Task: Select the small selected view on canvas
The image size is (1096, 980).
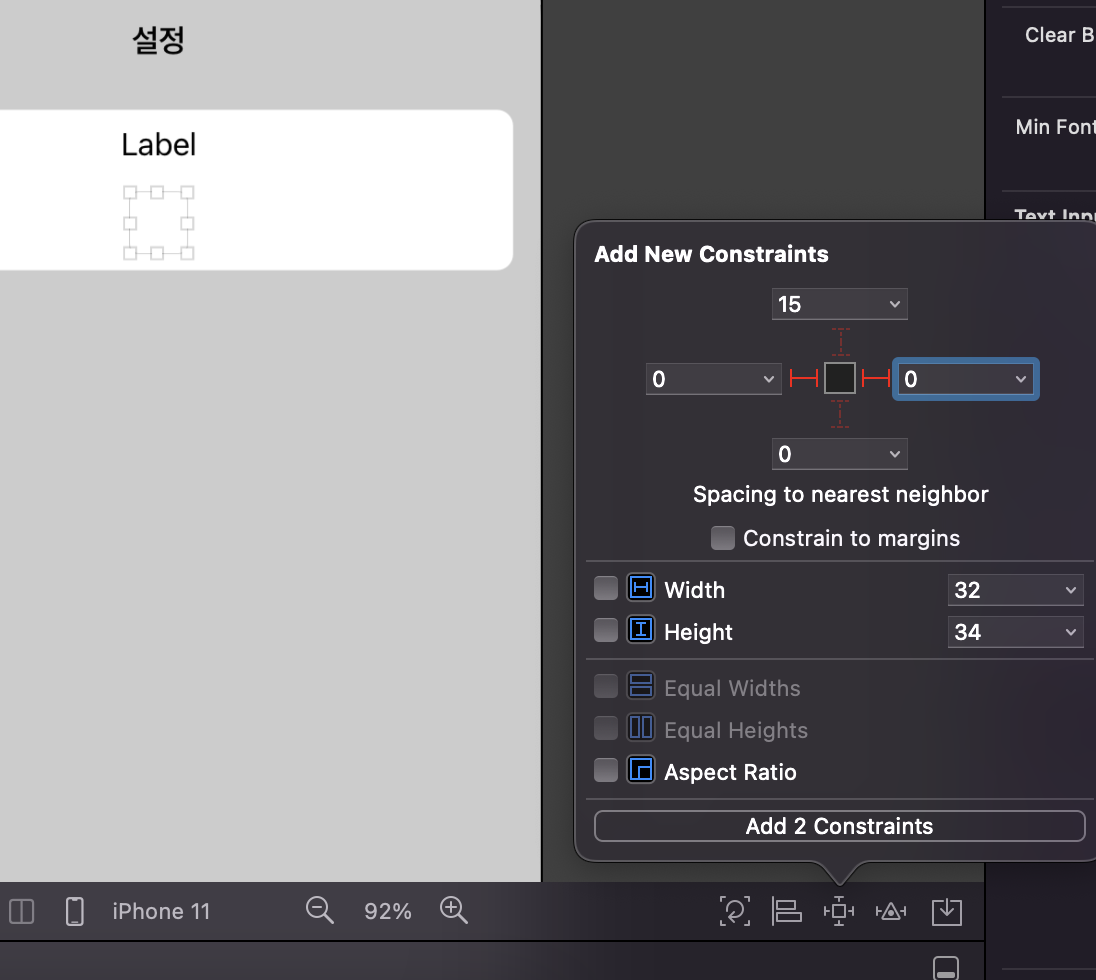Action: [x=158, y=223]
